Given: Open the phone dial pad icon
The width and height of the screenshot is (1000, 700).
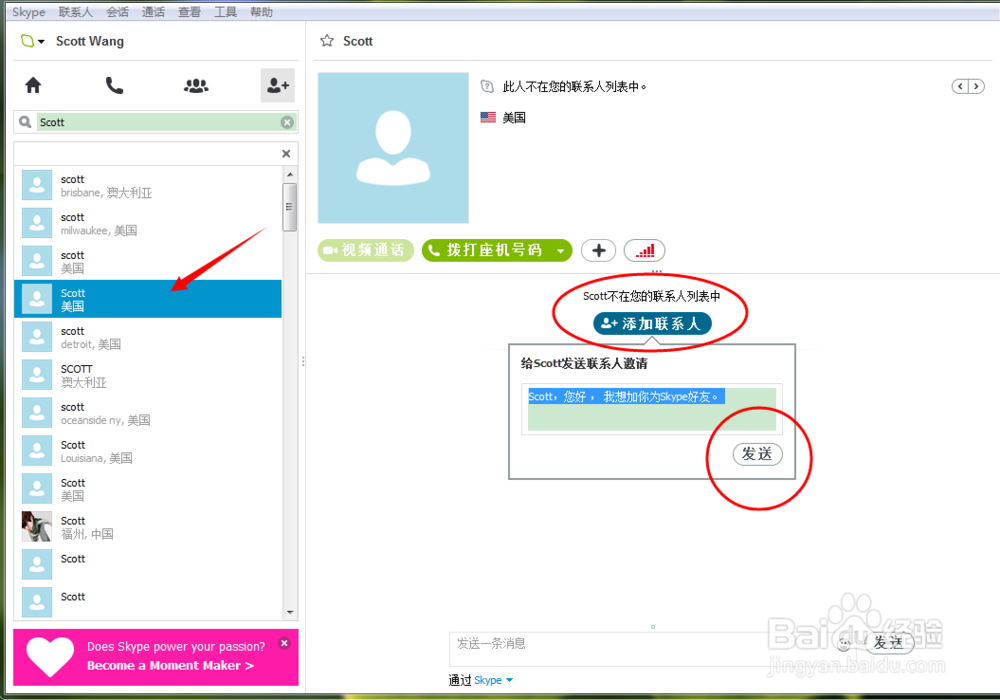Looking at the screenshot, I should tap(114, 85).
